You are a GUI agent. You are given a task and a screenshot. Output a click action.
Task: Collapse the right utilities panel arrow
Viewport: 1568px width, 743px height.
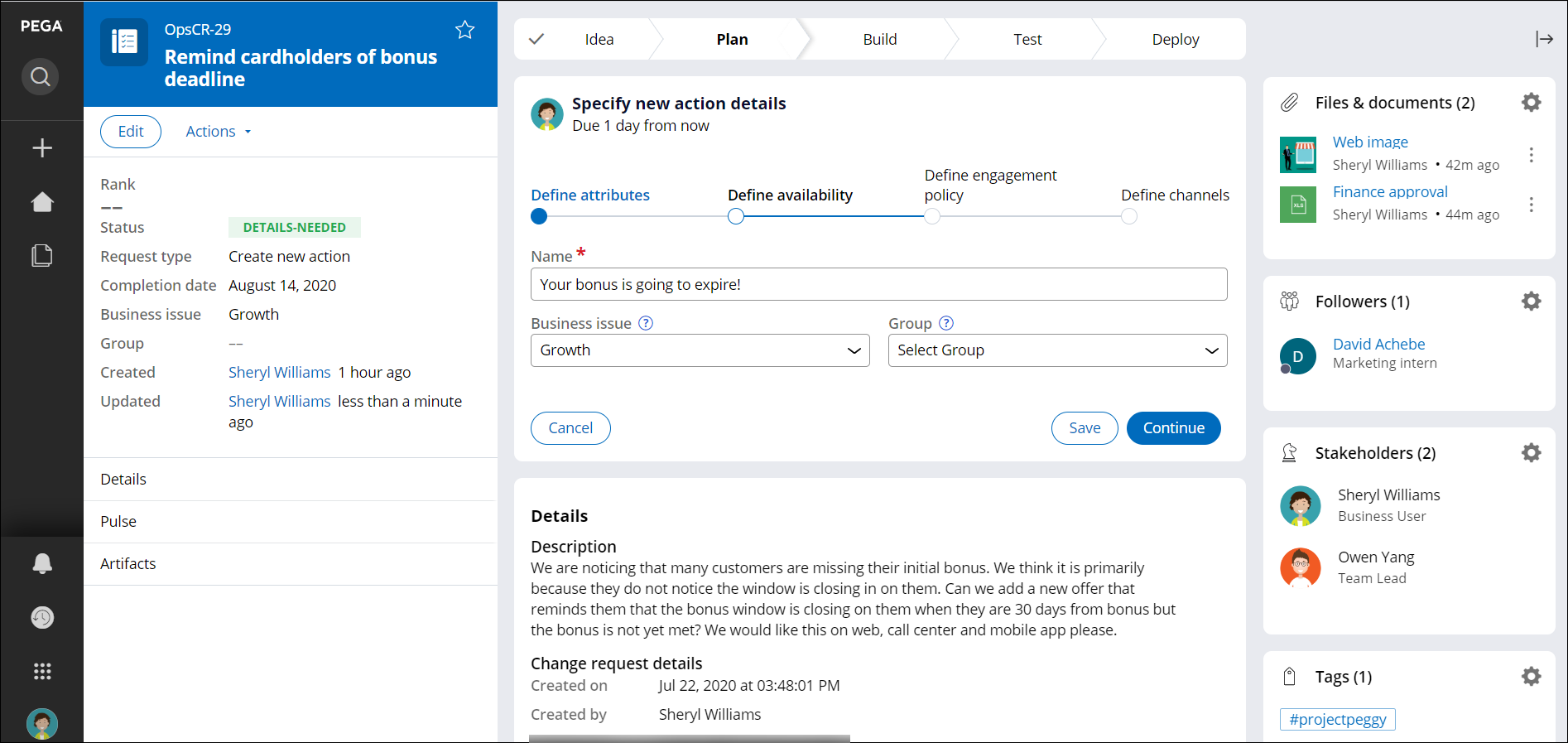1543,39
